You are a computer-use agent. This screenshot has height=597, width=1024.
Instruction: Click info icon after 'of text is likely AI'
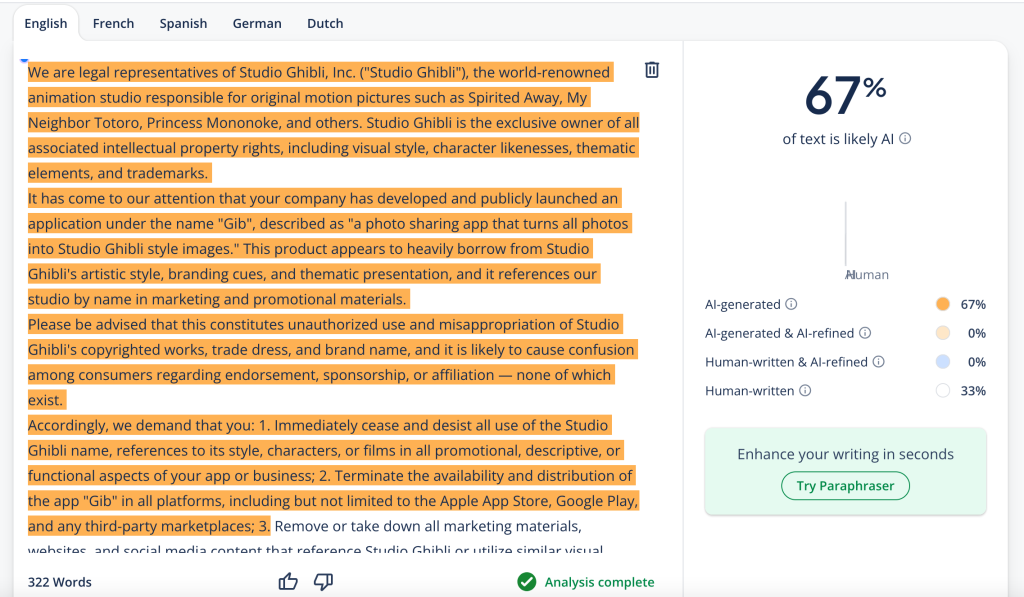pyautogui.click(x=905, y=139)
